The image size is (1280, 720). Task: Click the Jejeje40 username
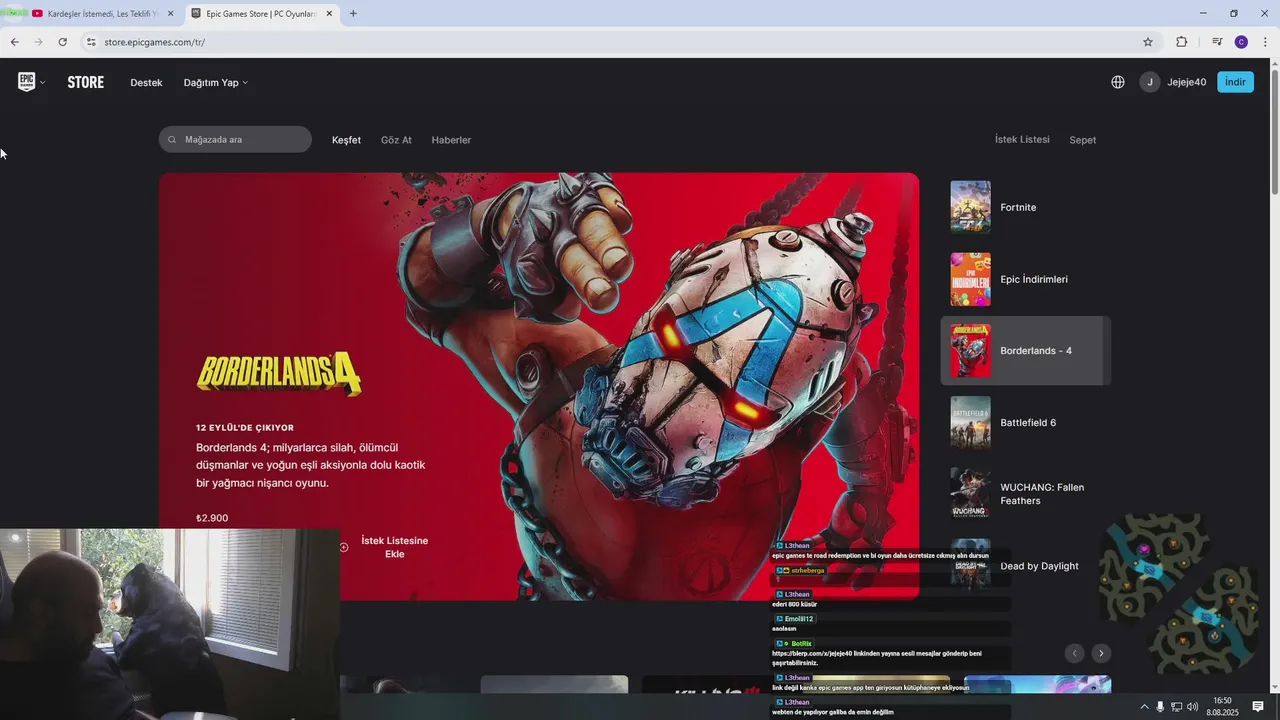1187,83
